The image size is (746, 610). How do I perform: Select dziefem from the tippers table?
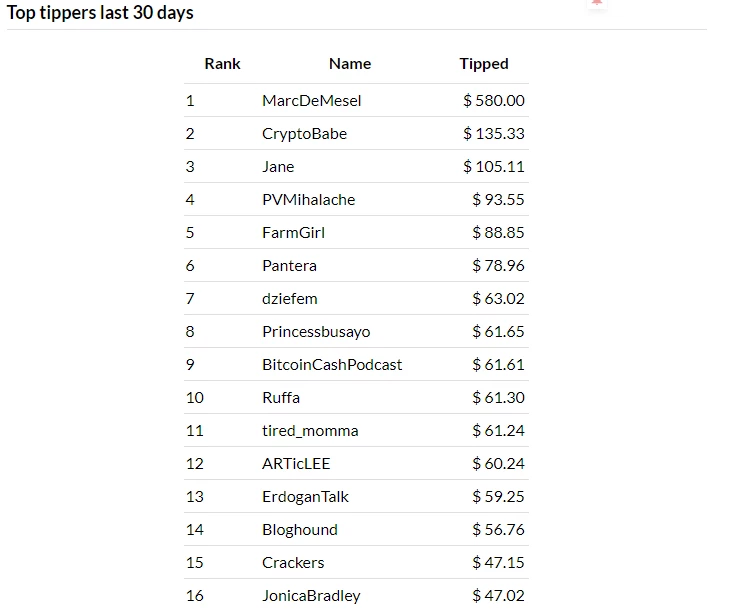tap(290, 298)
